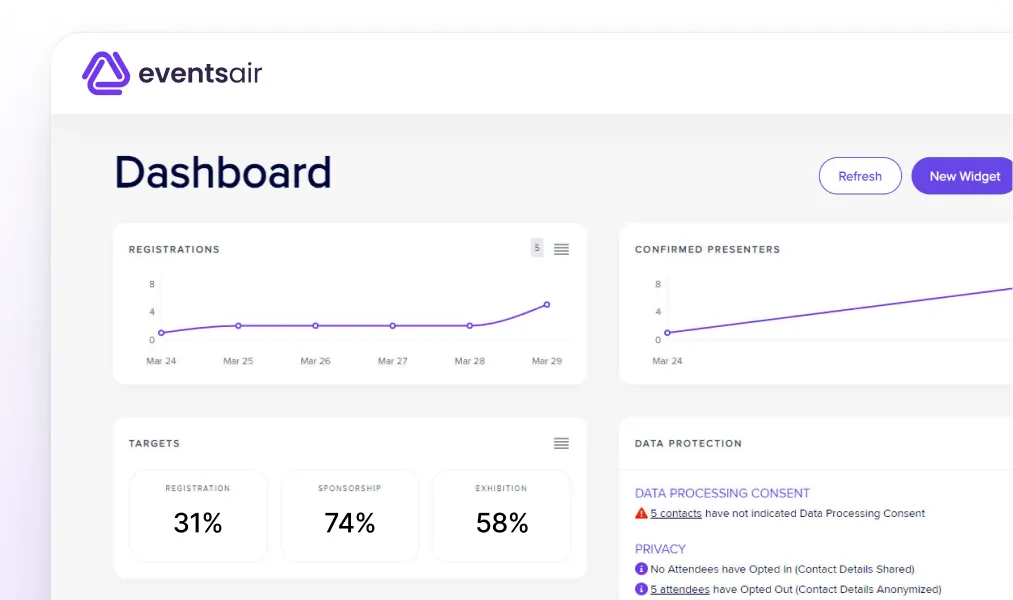
Task: Click the red warning triangle icon
Action: coord(641,513)
